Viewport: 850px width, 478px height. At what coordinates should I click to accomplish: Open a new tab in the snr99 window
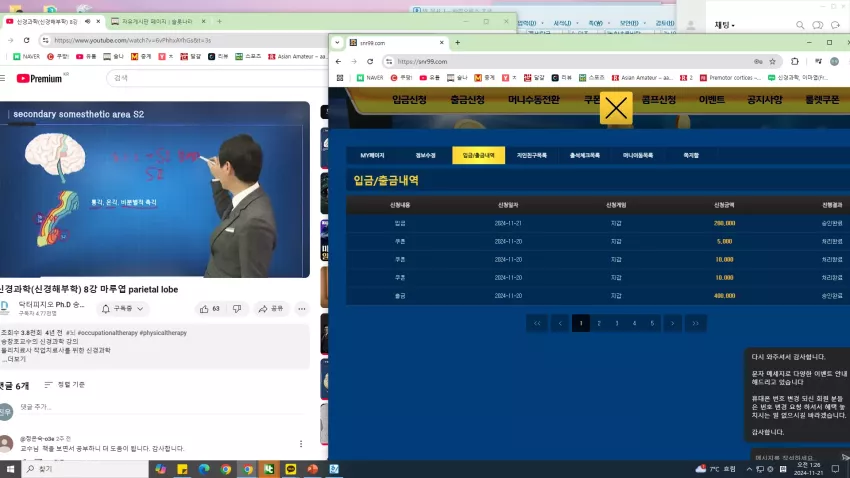click(458, 42)
